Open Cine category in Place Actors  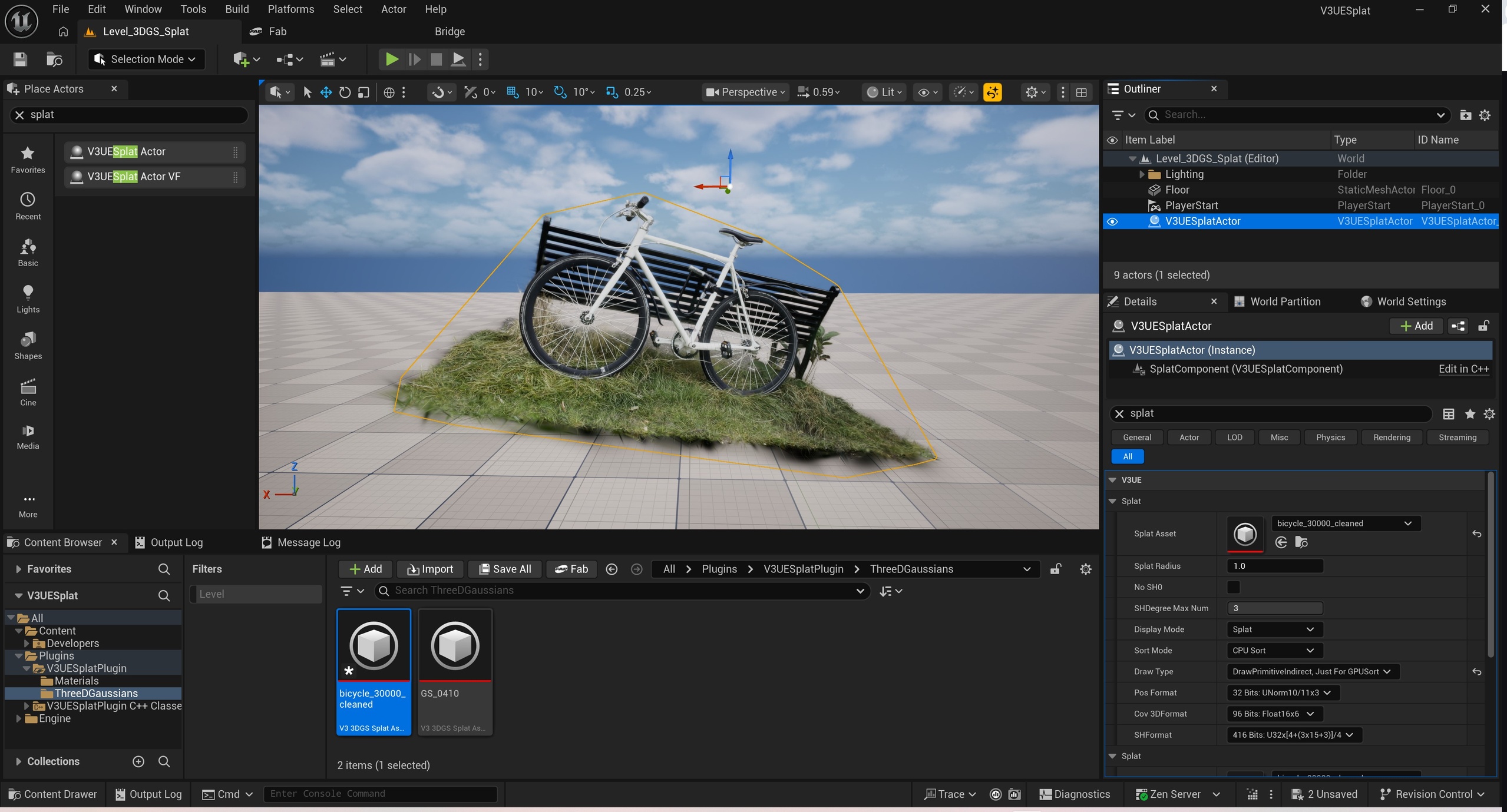tap(28, 392)
